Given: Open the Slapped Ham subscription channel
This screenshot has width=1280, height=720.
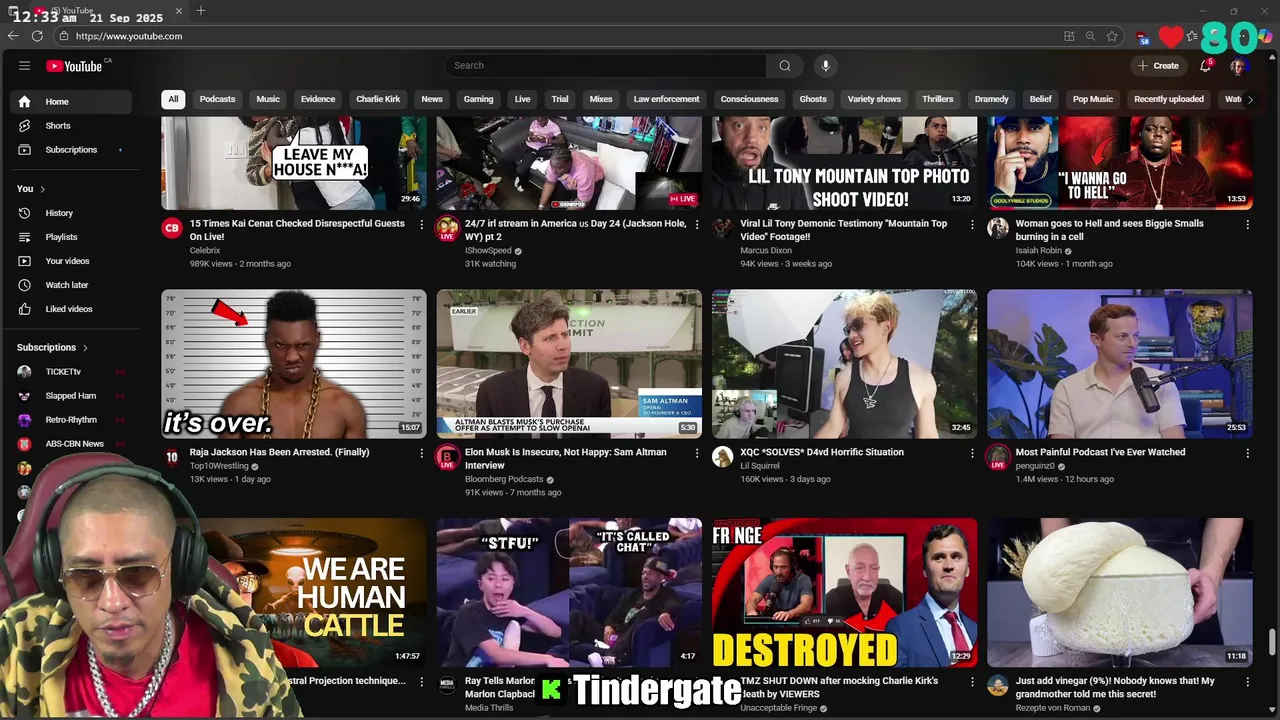Looking at the screenshot, I should 70,396.
